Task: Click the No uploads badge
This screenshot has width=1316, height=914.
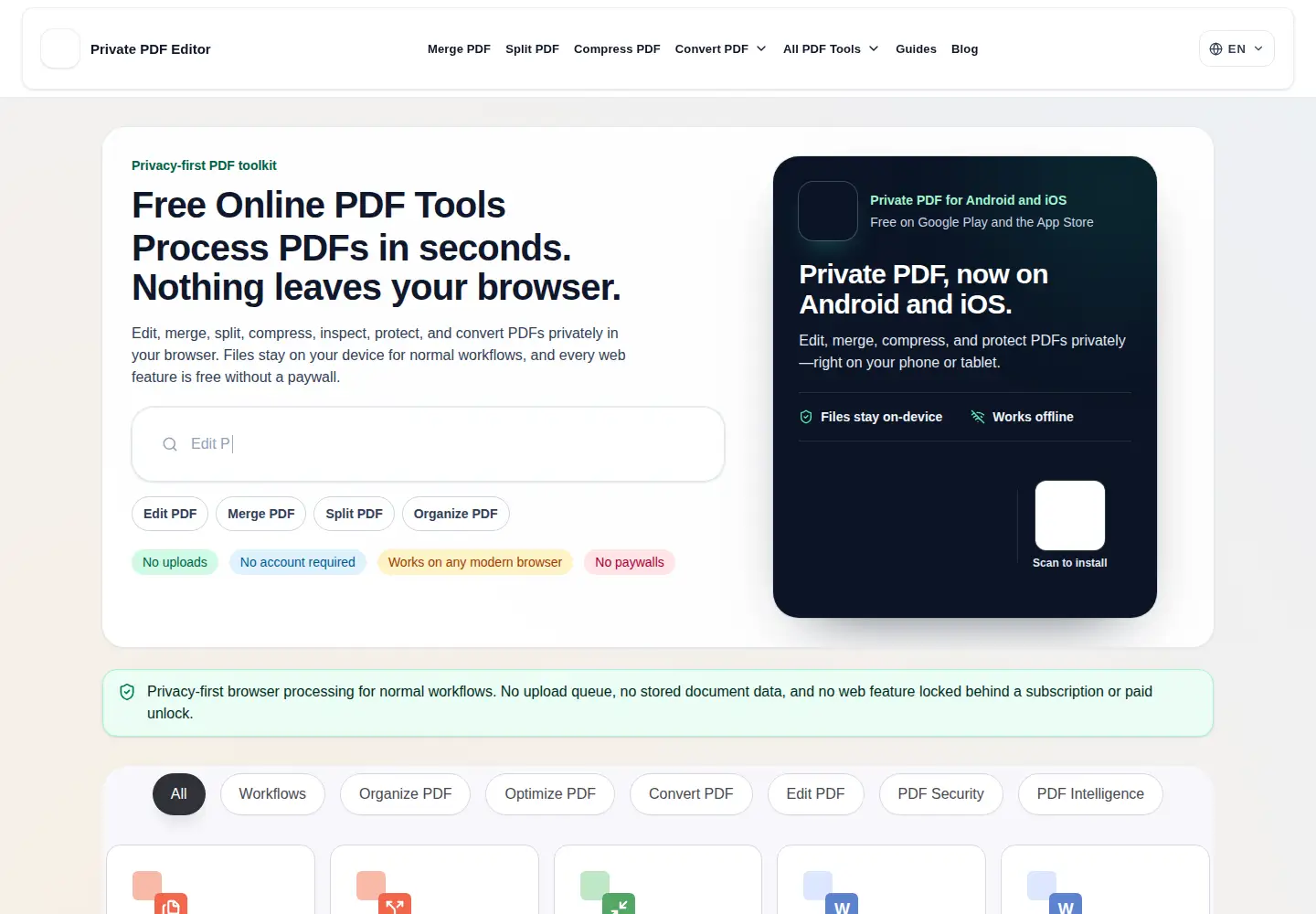Action: click(x=175, y=562)
